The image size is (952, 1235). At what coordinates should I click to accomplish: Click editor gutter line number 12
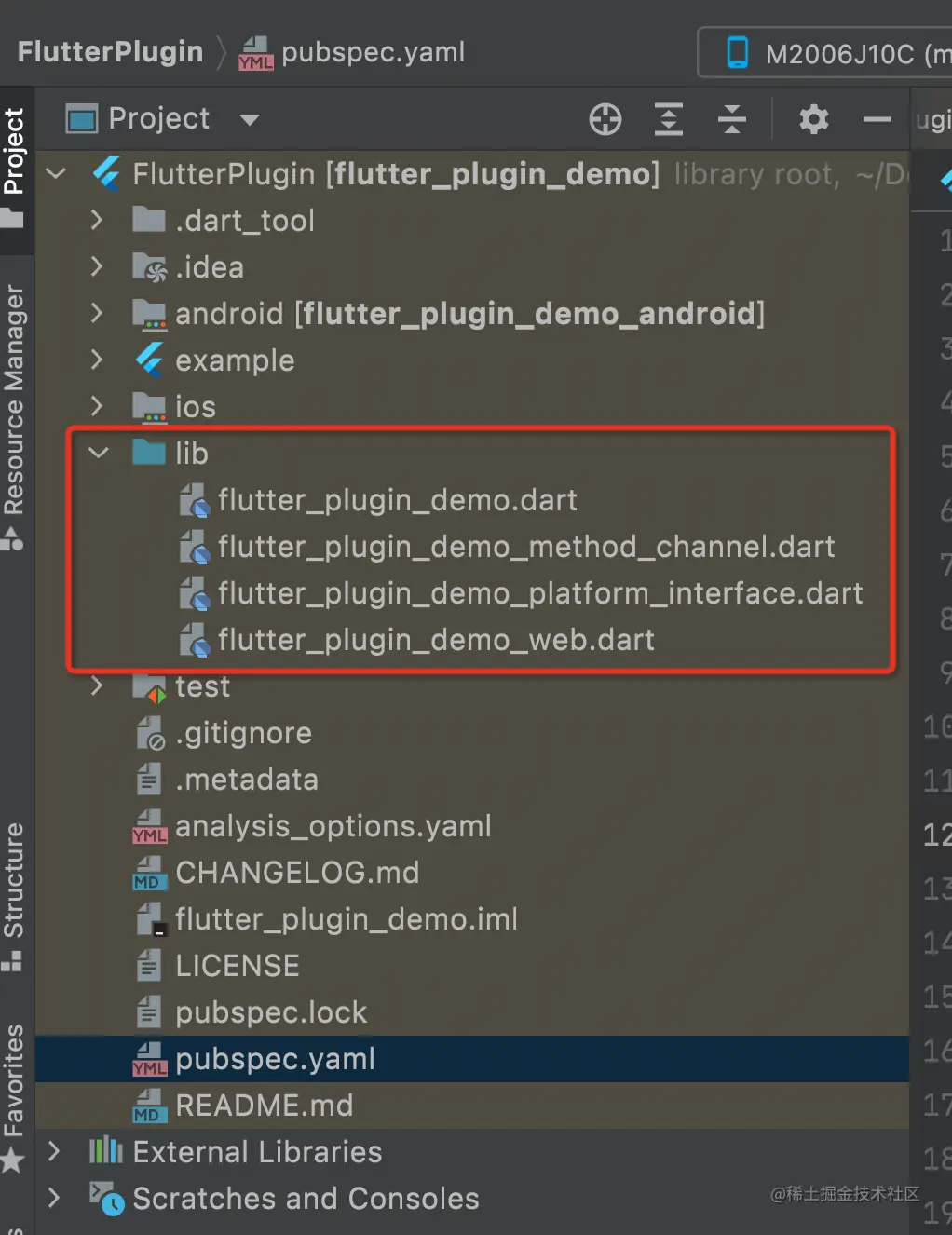(937, 834)
